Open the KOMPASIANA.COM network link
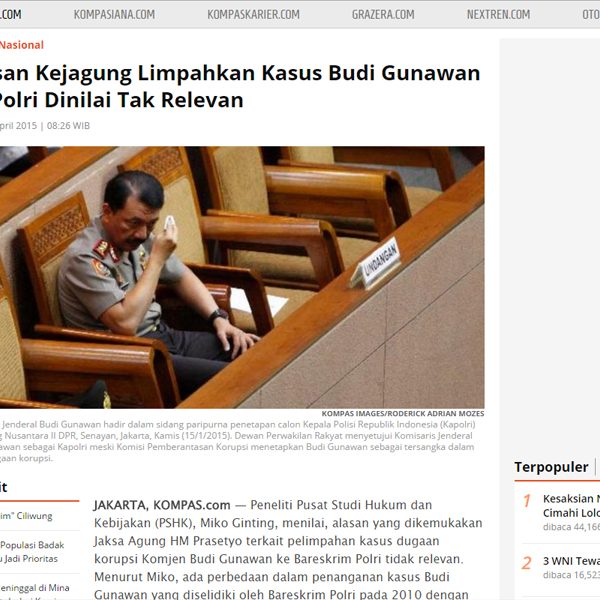Screen dimensions: 600x600 pos(114,14)
